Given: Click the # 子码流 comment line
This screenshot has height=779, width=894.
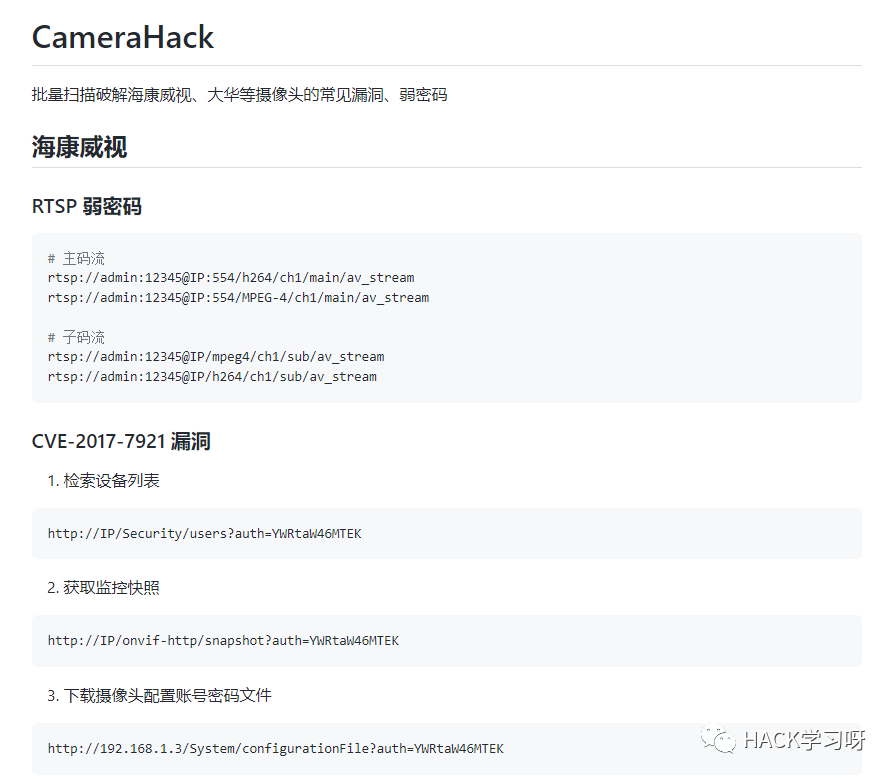Looking at the screenshot, I should point(76,337).
